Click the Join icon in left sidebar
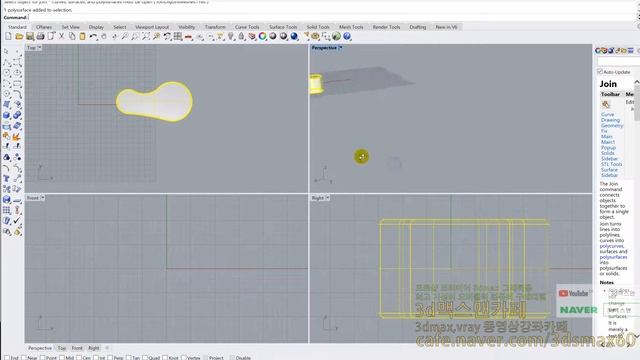The image size is (640, 360). pos(6,137)
